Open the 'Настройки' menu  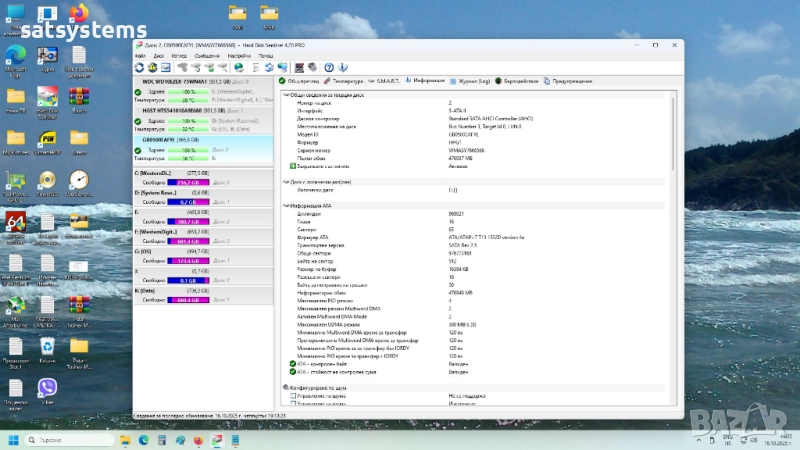[x=237, y=56]
